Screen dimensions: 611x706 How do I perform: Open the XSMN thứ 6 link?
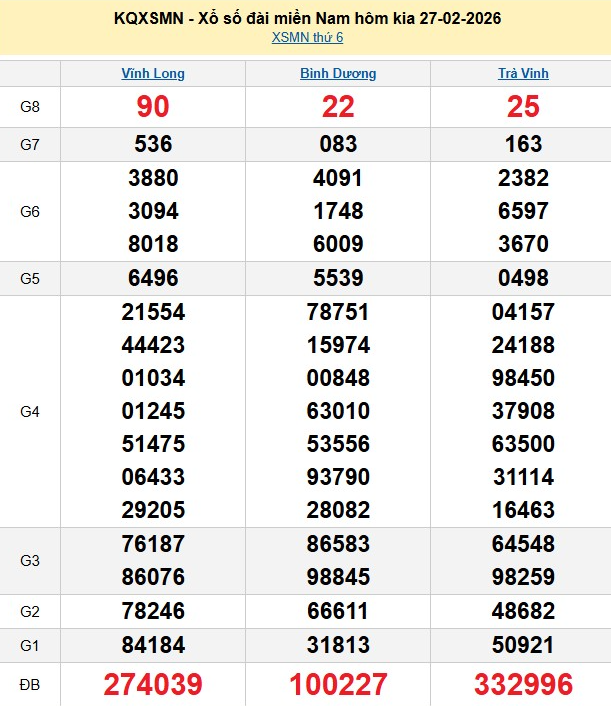pos(307,38)
